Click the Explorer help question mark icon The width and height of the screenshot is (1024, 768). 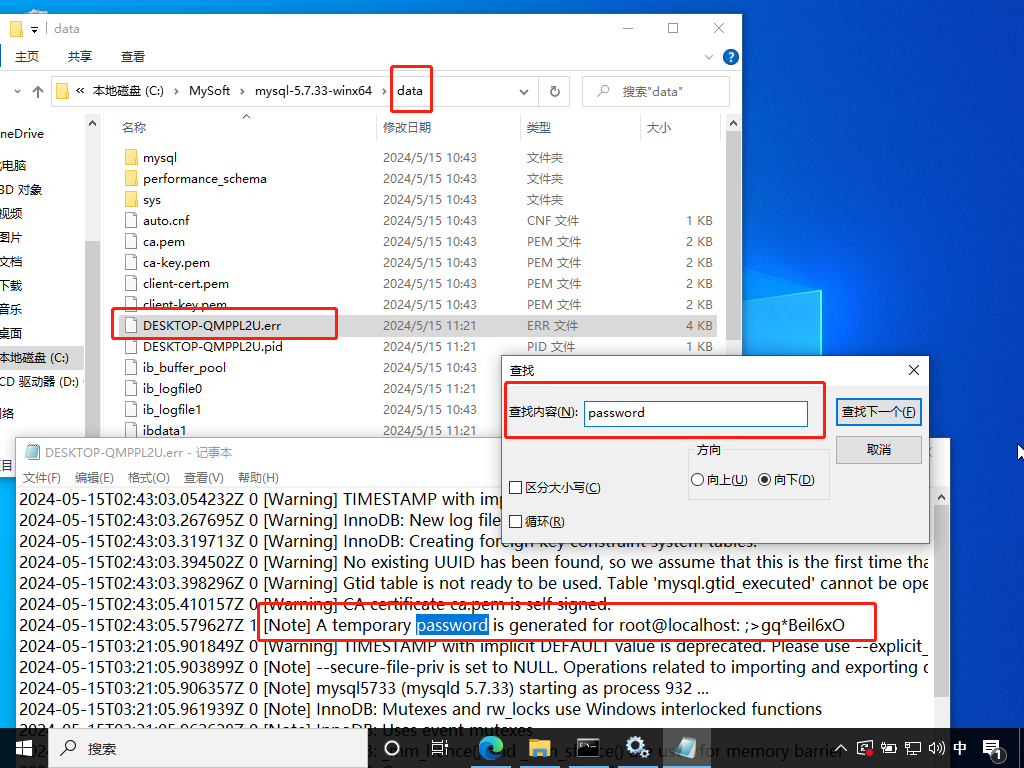pyautogui.click(x=731, y=57)
